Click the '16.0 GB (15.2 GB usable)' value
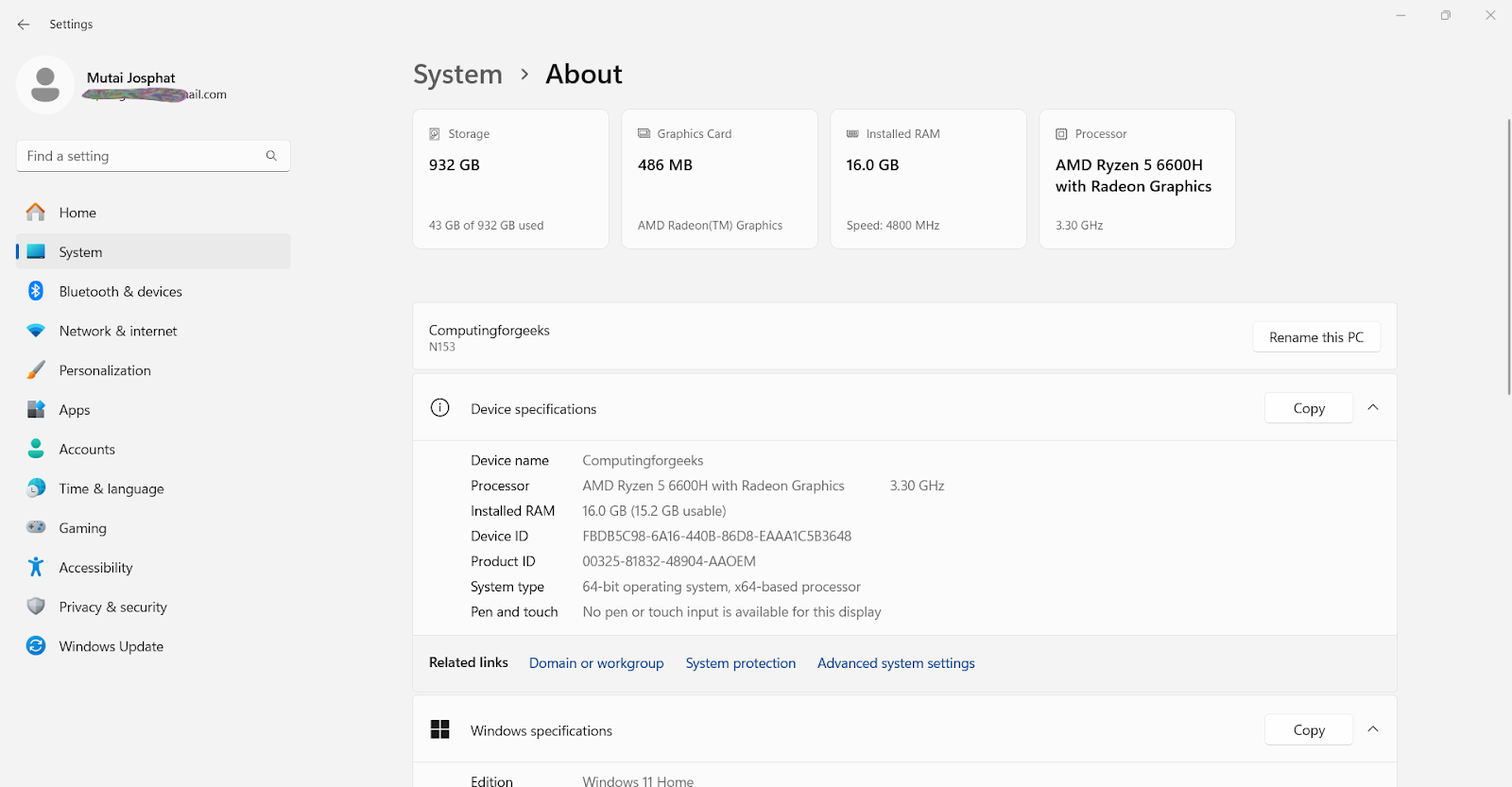Image resolution: width=1512 pixels, height=787 pixels. tap(654, 511)
